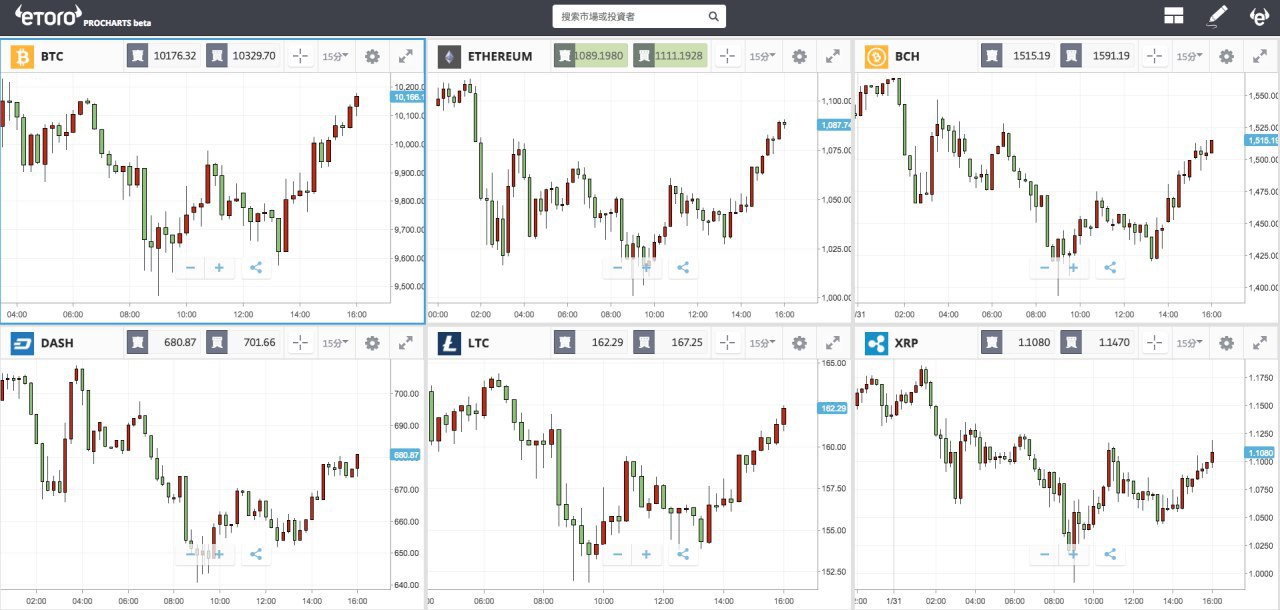
Task: Open the BTC timeframe dropdown
Action: point(335,57)
